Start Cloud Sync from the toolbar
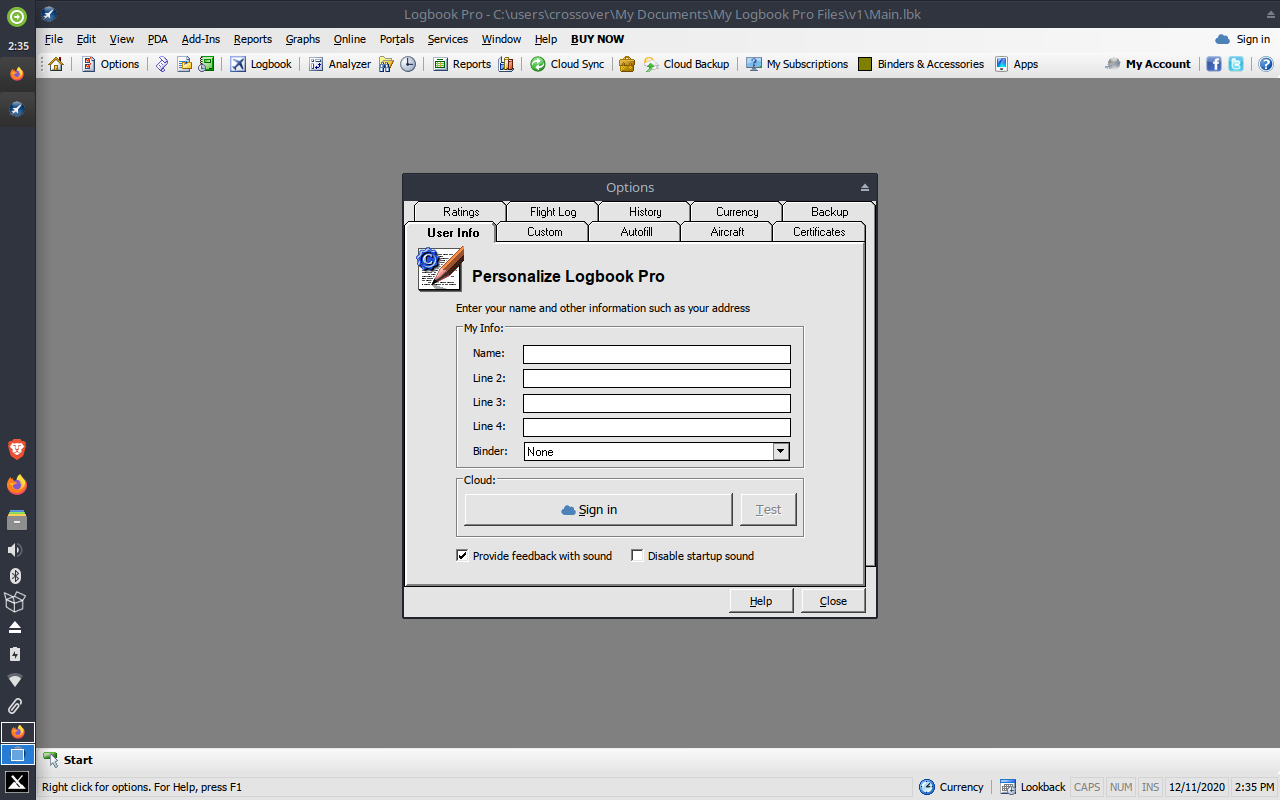The image size is (1280, 800). (567, 64)
